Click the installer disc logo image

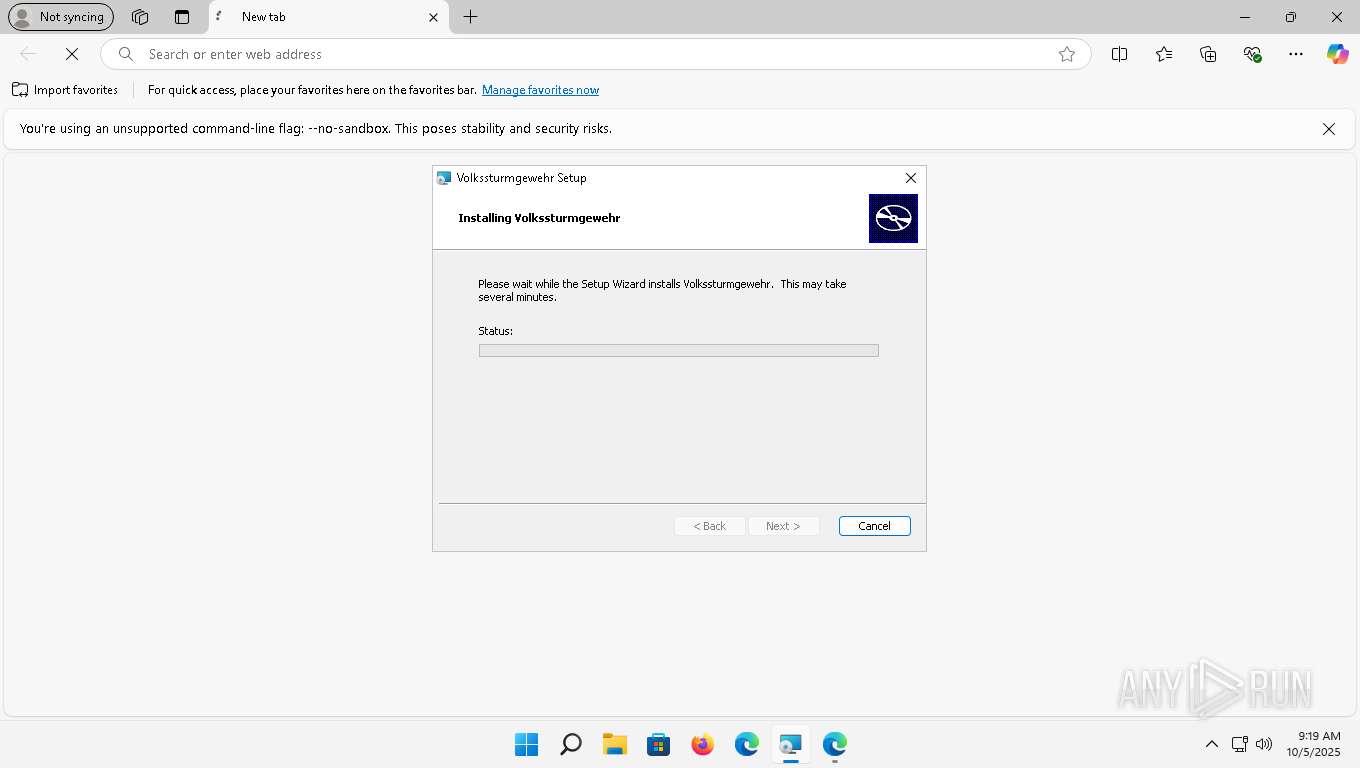893,218
